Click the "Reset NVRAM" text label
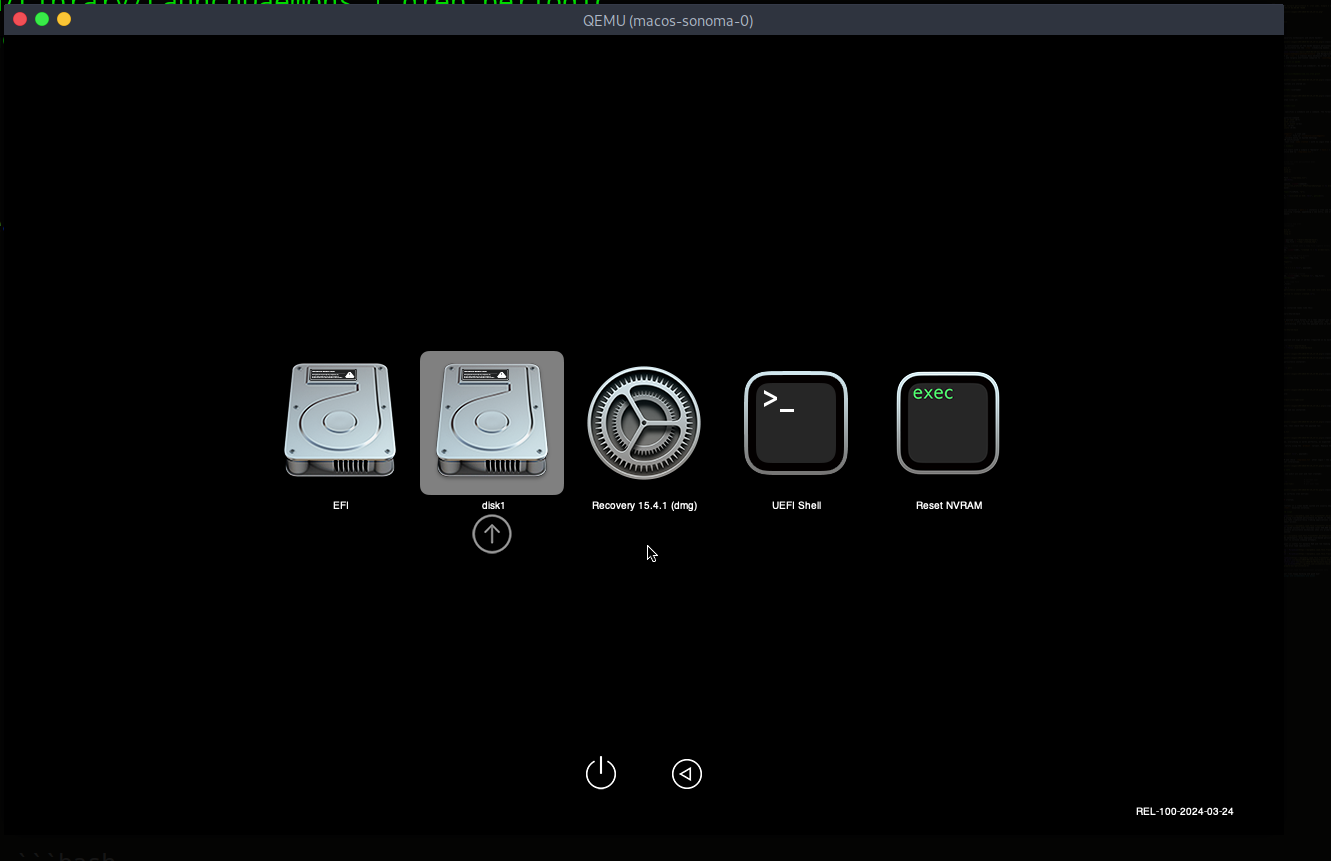This screenshot has width=1331, height=861. 948,506
